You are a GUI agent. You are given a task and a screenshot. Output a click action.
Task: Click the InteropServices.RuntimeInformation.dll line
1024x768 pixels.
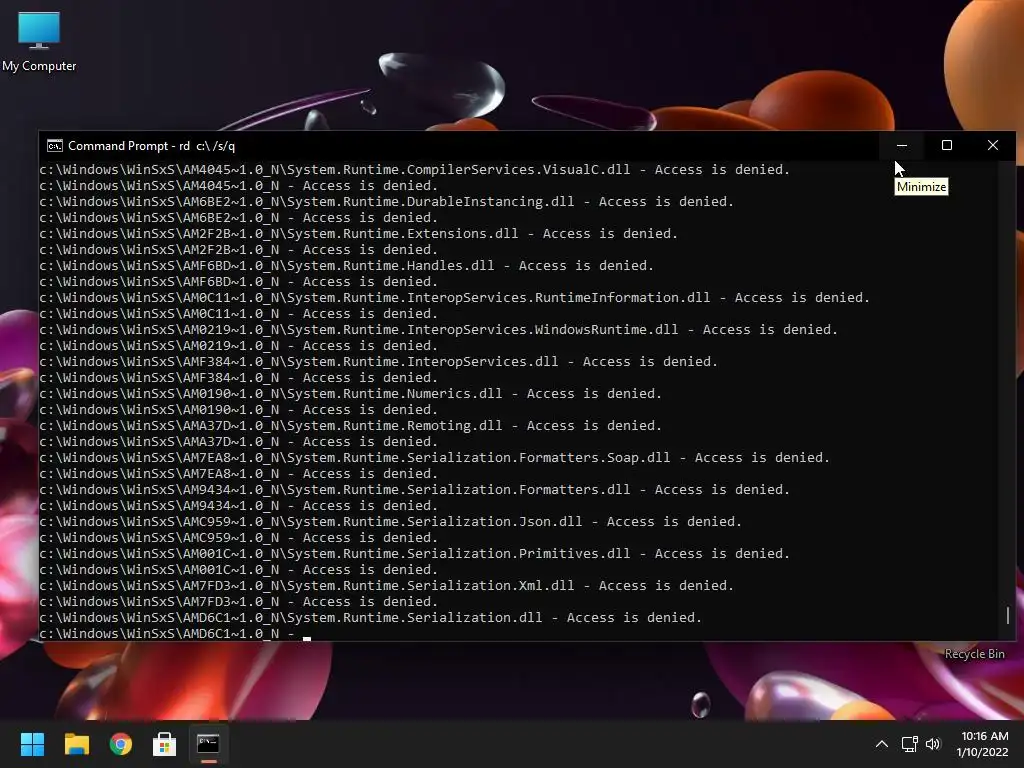pyautogui.click(x=455, y=298)
